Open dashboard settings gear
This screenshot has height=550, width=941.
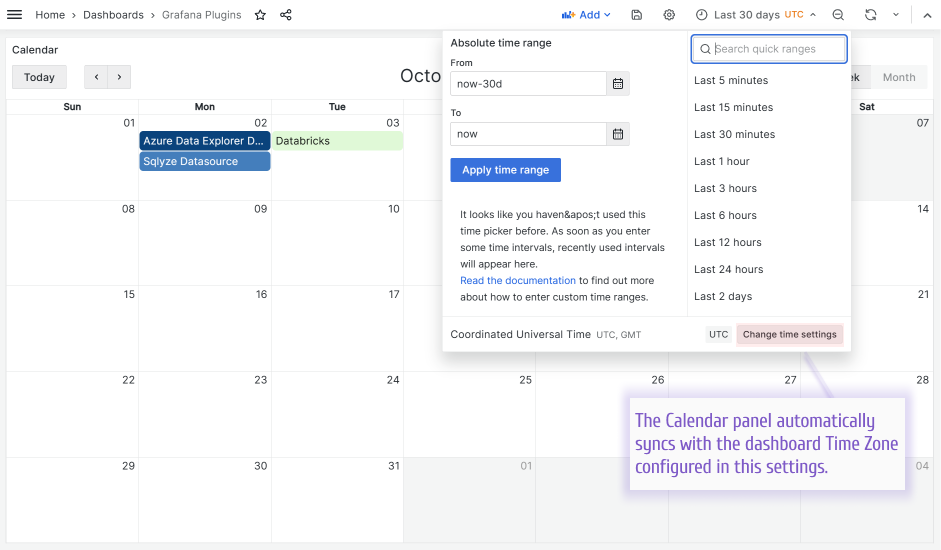669,15
